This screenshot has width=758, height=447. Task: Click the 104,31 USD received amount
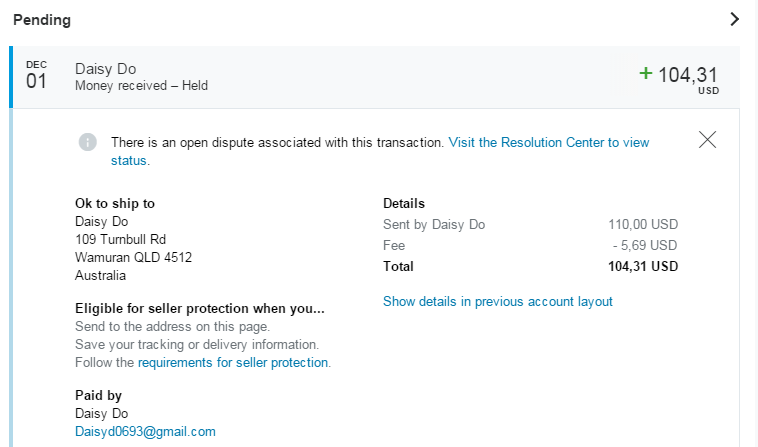pos(687,74)
